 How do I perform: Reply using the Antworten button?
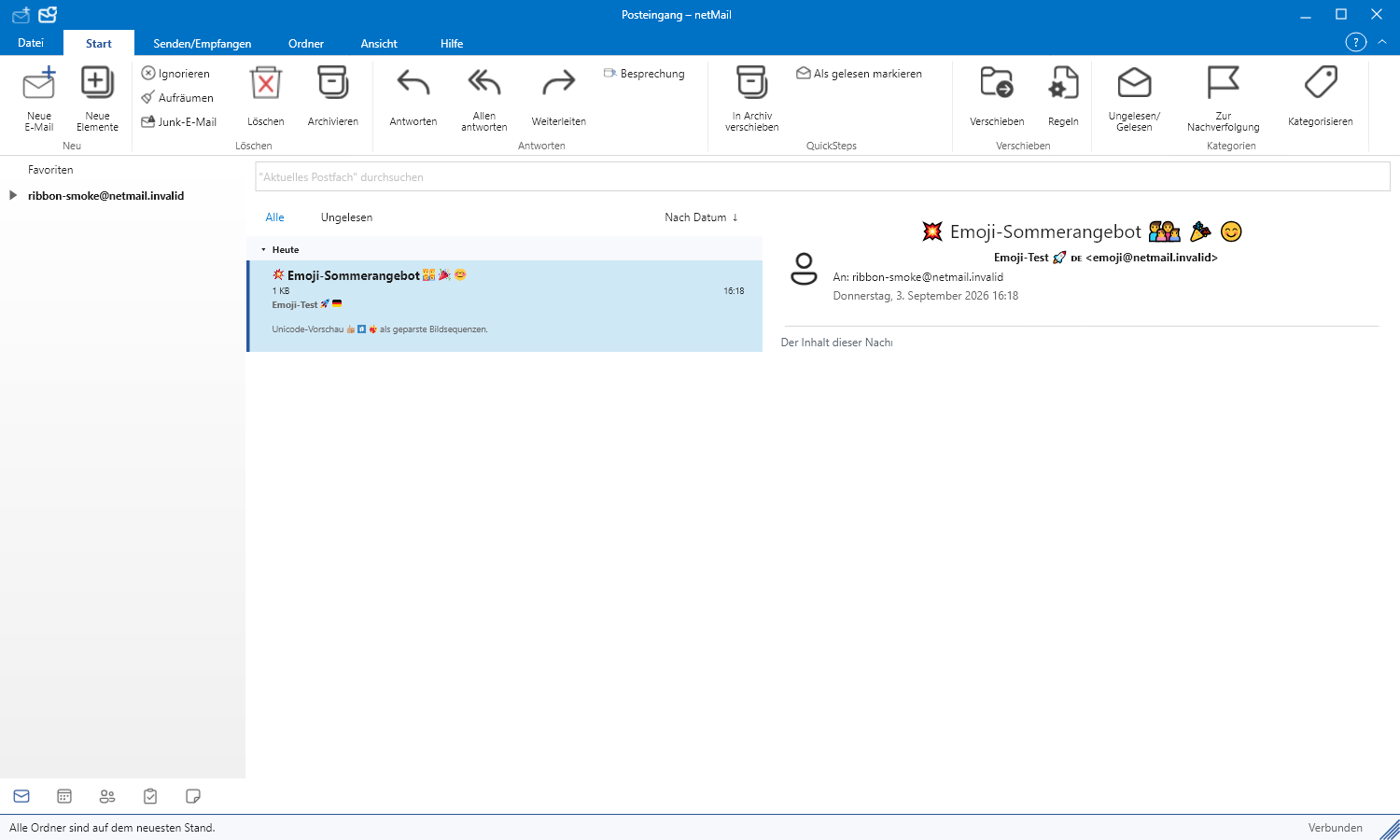pos(413,97)
